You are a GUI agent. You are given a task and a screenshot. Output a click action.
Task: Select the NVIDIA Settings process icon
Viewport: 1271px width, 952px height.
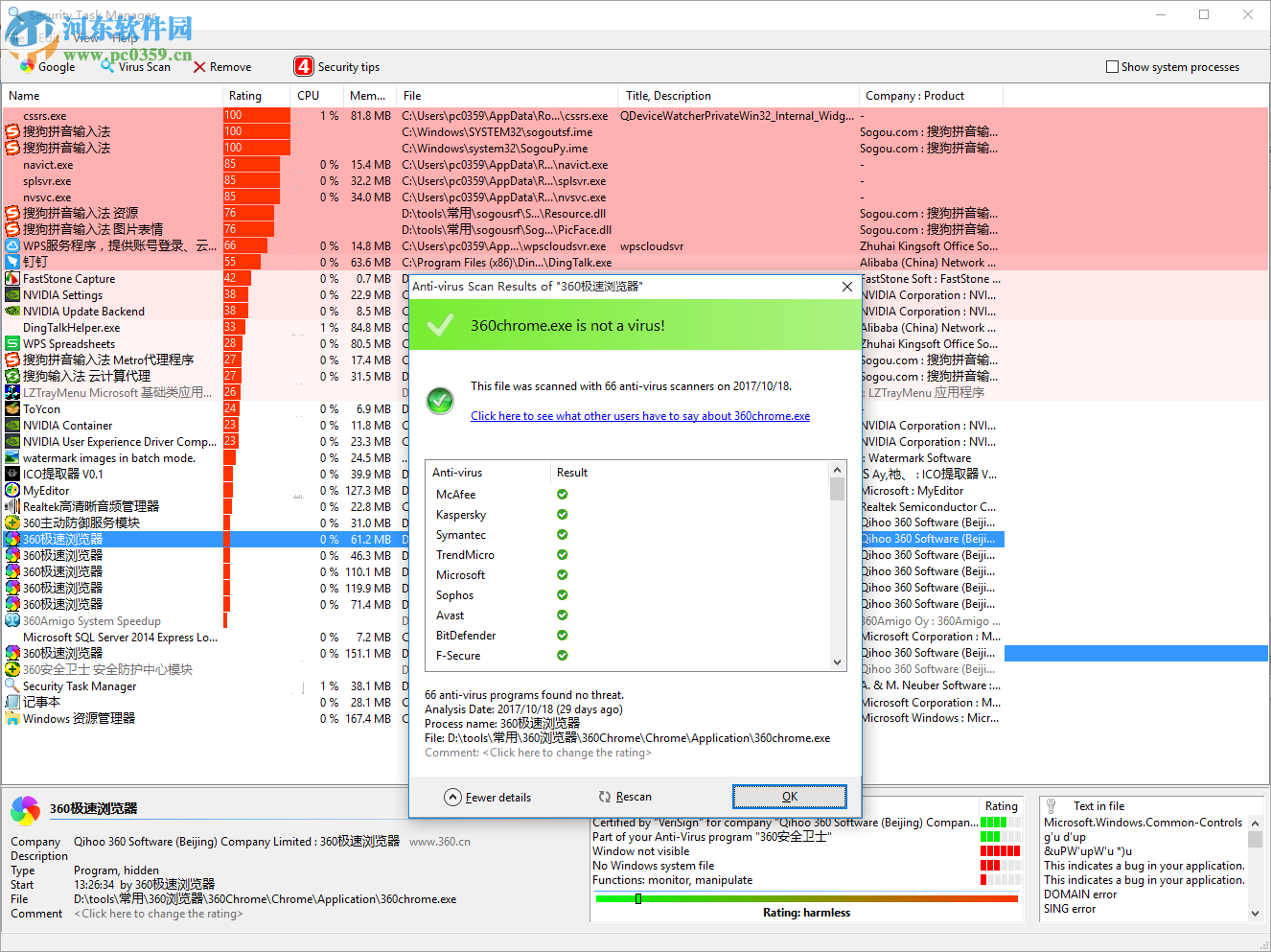click(x=11, y=294)
